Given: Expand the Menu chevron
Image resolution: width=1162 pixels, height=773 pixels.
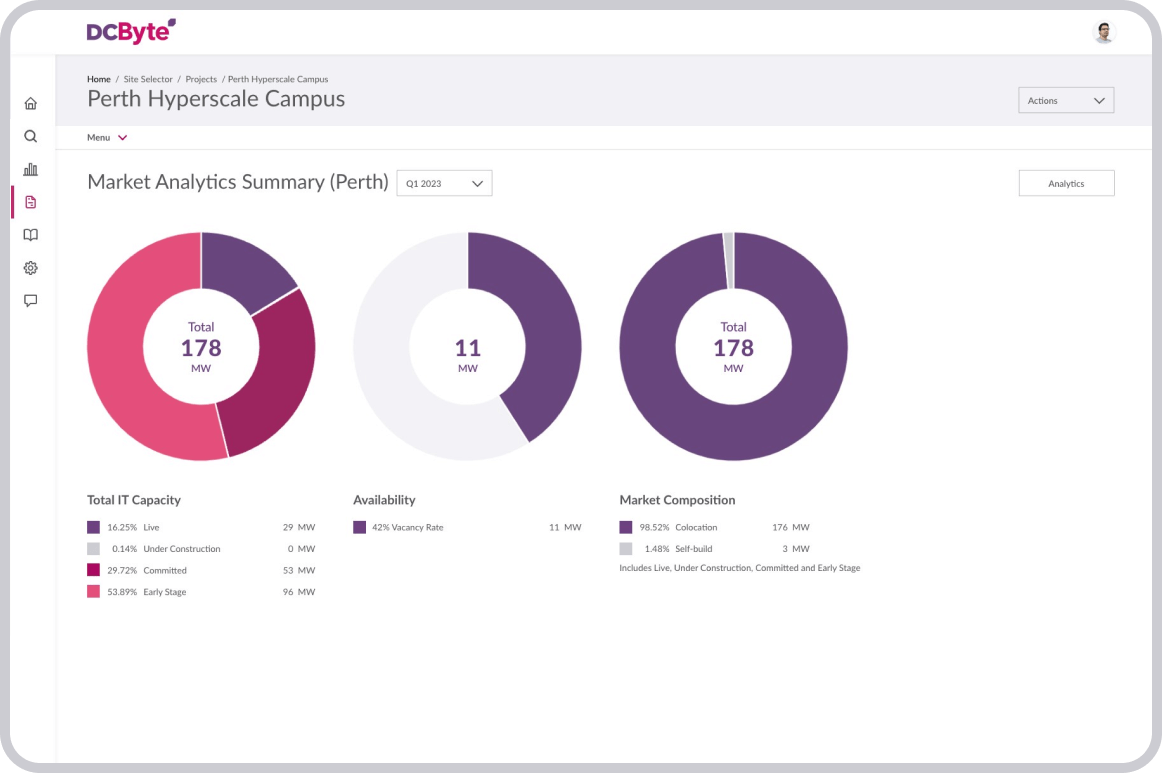Looking at the screenshot, I should (x=122, y=138).
